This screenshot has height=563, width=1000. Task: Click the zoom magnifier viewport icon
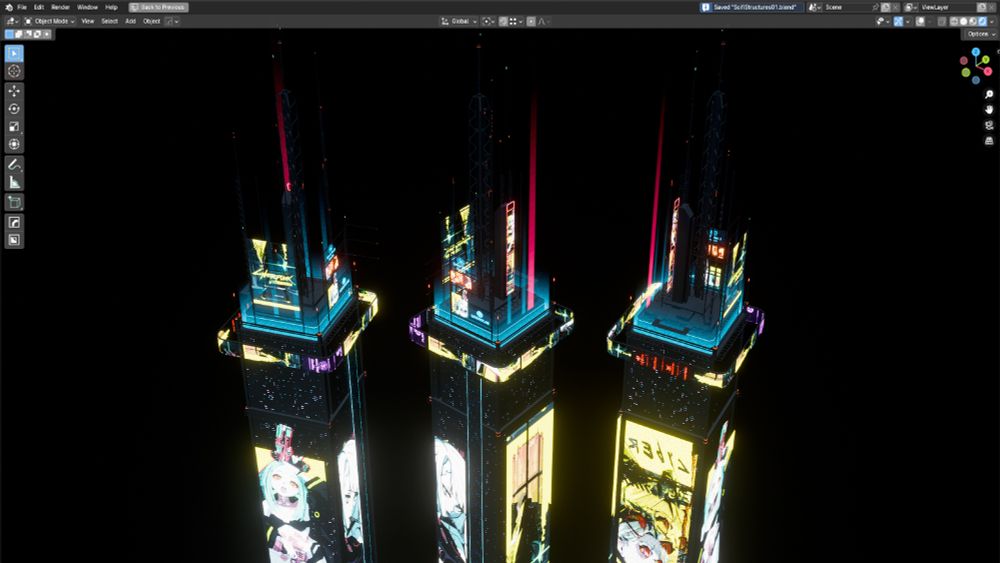click(989, 94)
